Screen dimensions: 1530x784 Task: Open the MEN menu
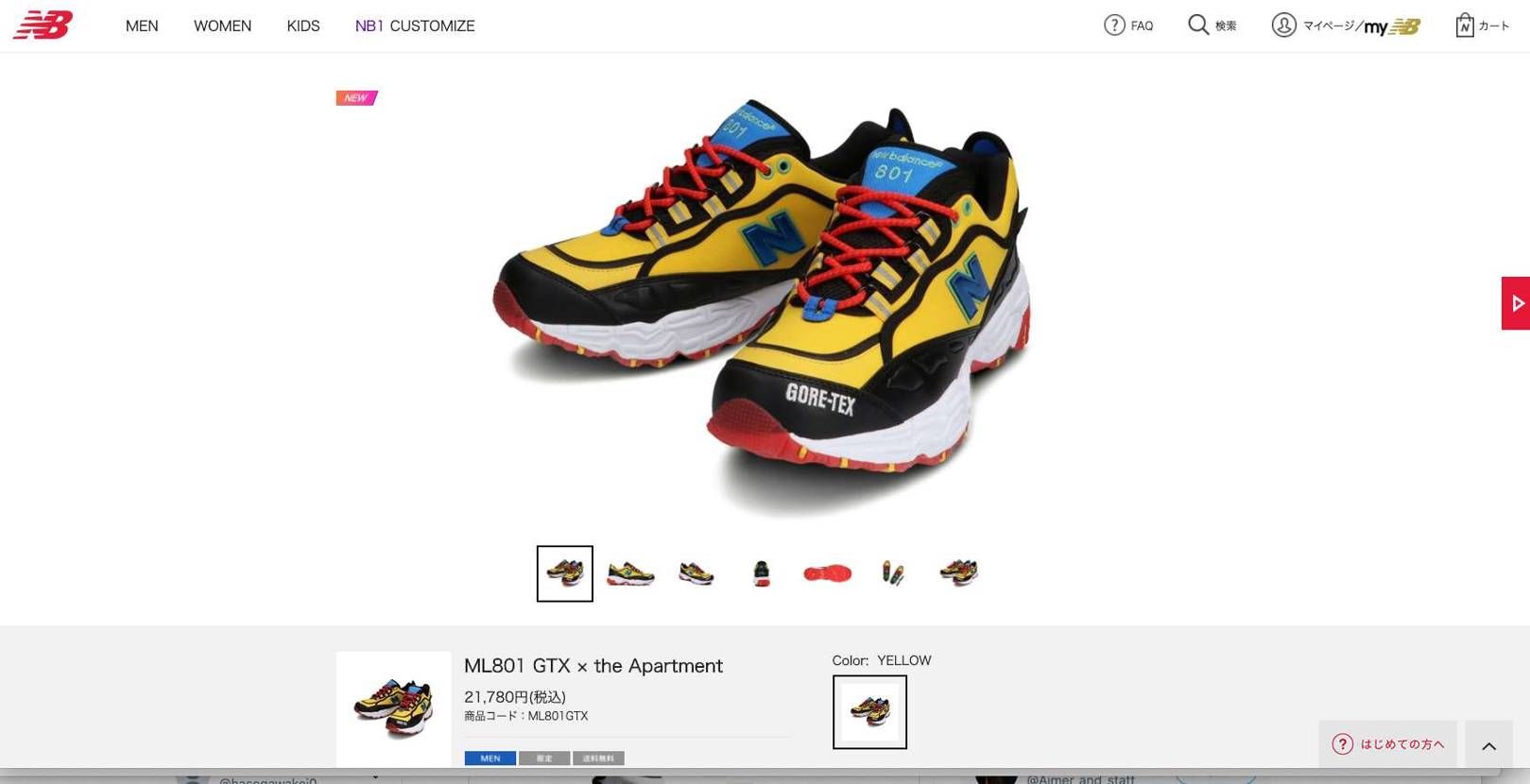coord(142,26)
